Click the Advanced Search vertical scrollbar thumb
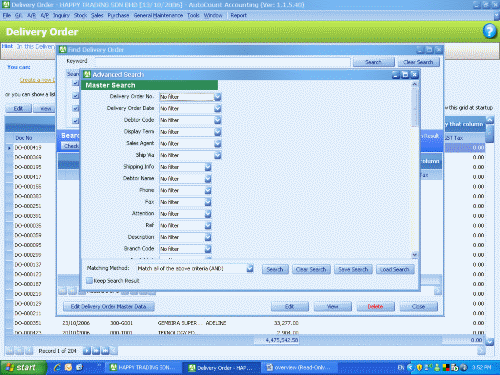500x375 pixels. pos(415,107)
